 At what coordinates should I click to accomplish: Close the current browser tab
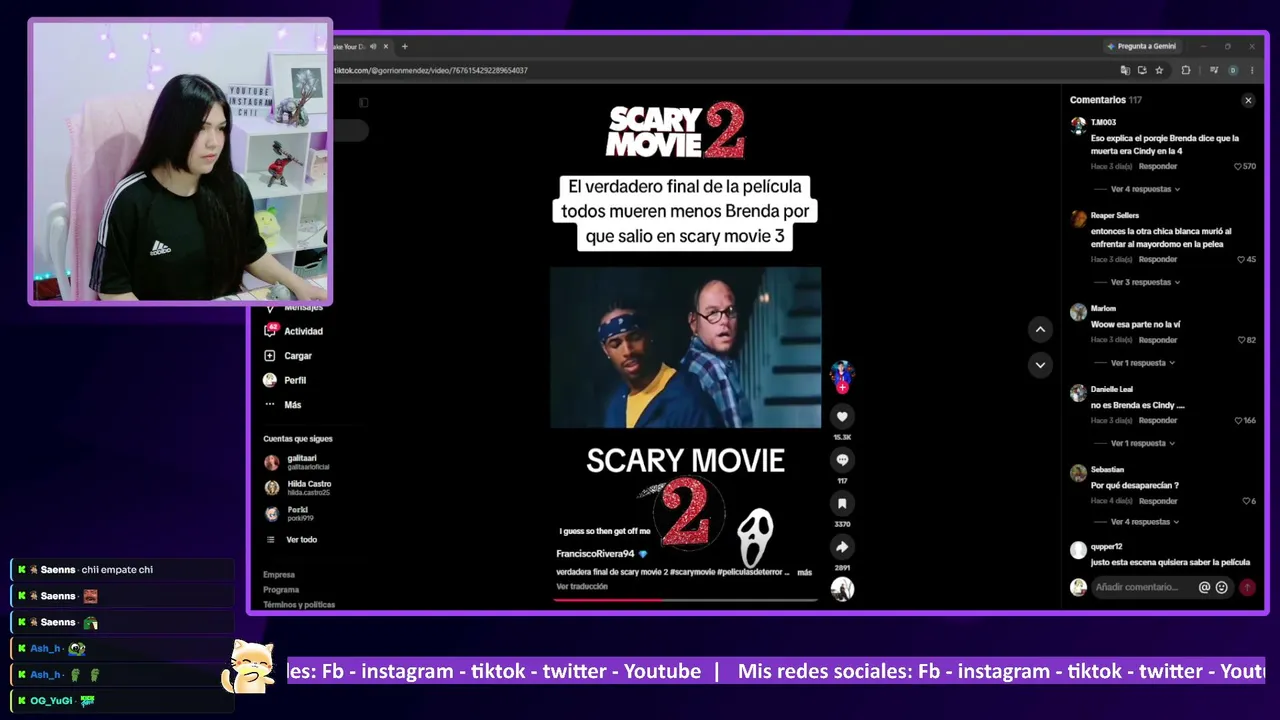pyautogui.click(x=386, y=46)
